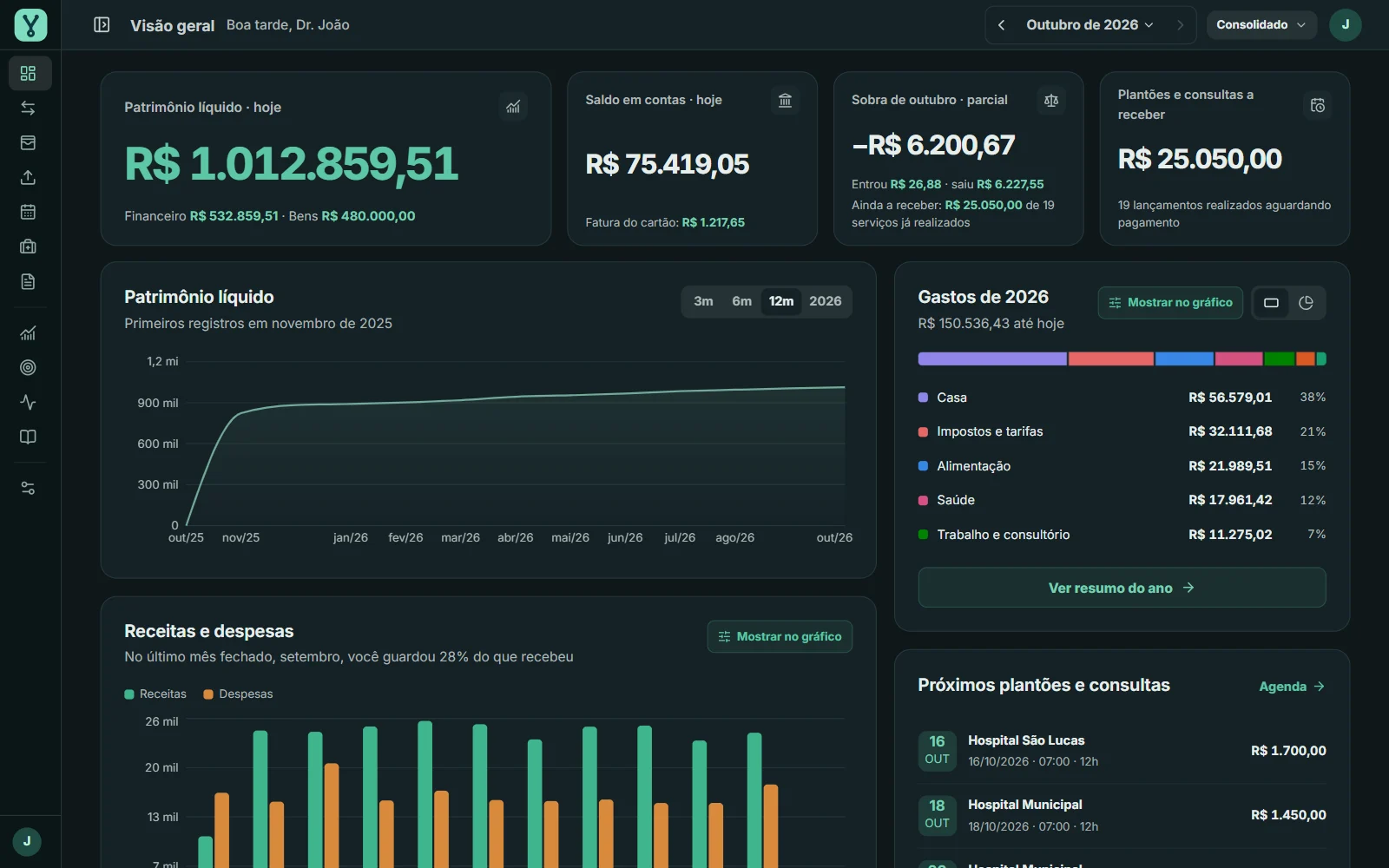Open the accounts wallet icon in sidebar
Image resolution: width=1389 pixels, height=868 pixels.
point(29,143)
